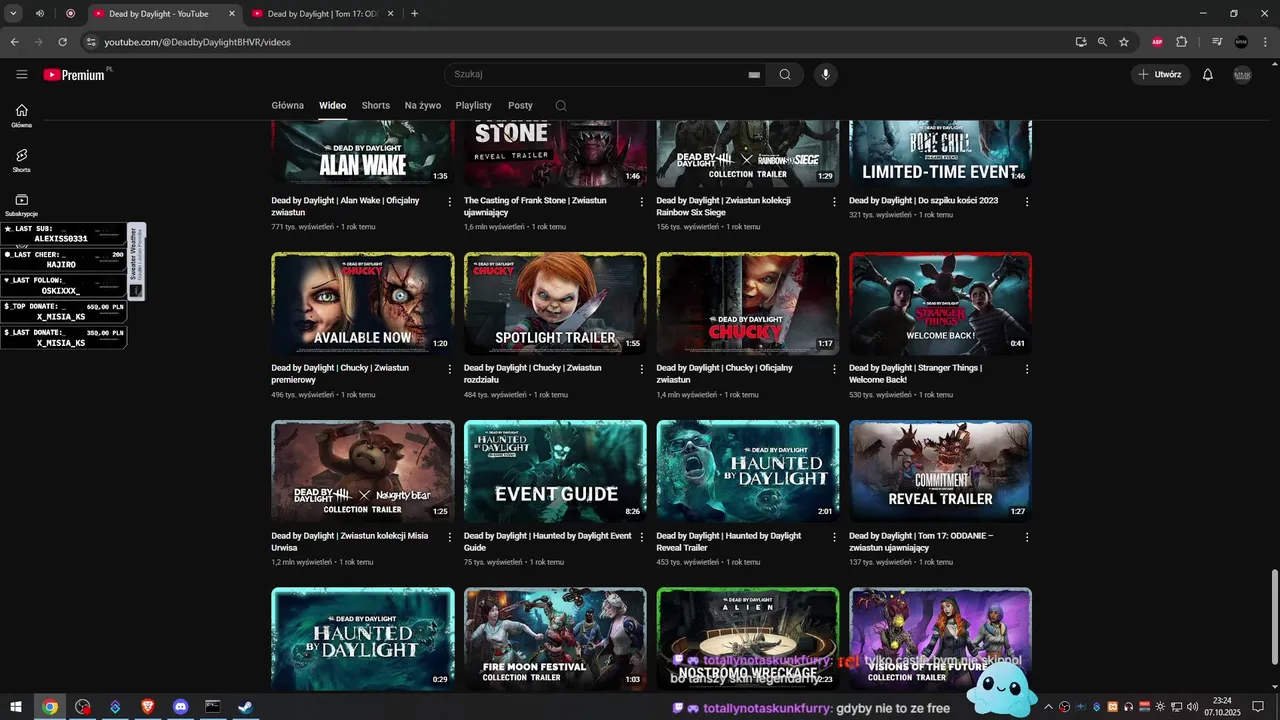Screen dimensions: 1280x720
Task: Play the Chucky Spotlight Trailer thumbnail
Action: tap(555, 304)
